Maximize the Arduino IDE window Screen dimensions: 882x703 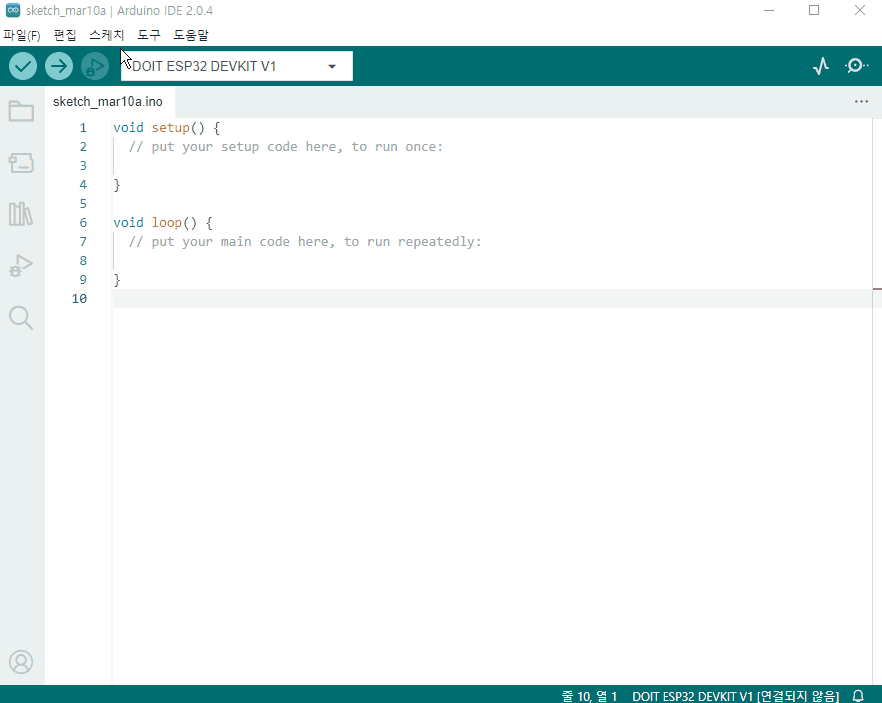(x=814, y=10)
